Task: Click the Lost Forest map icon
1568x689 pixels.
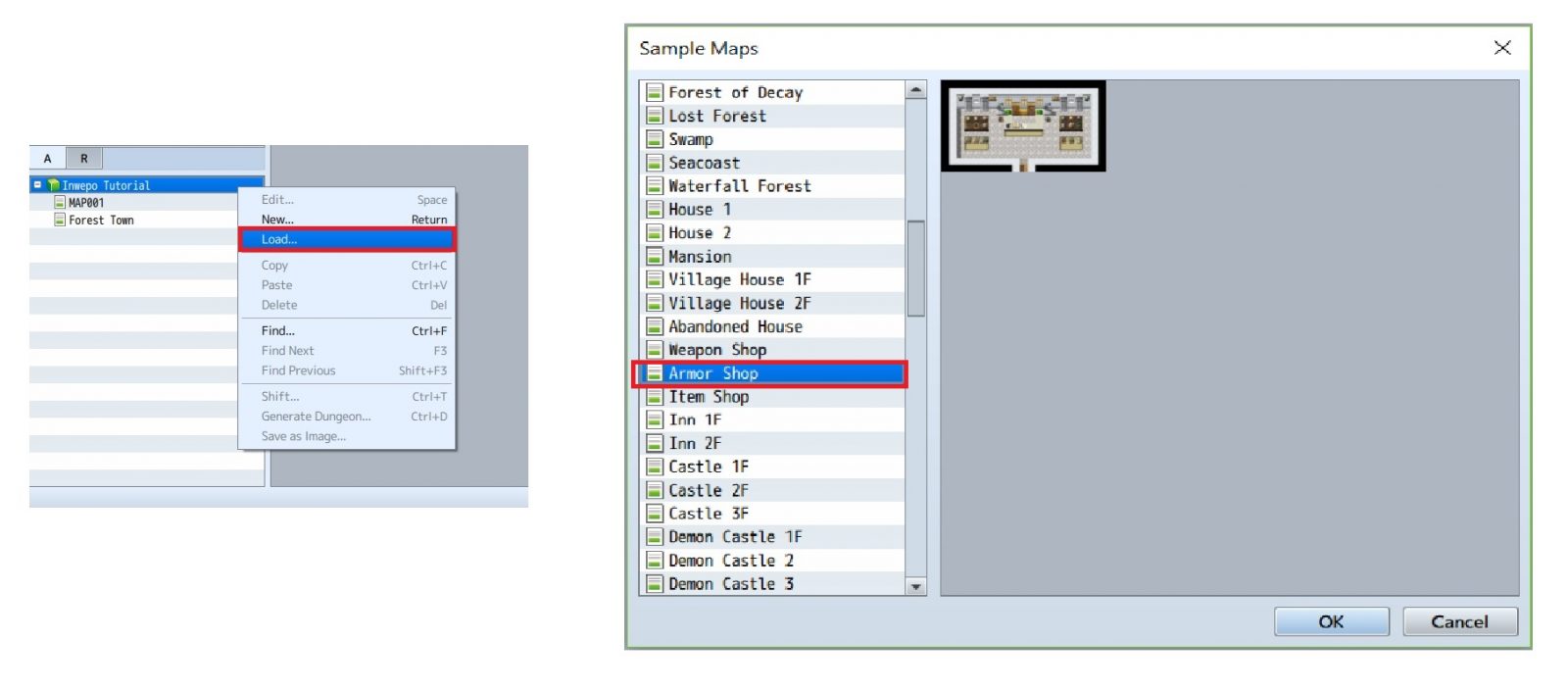Action: 655,116
